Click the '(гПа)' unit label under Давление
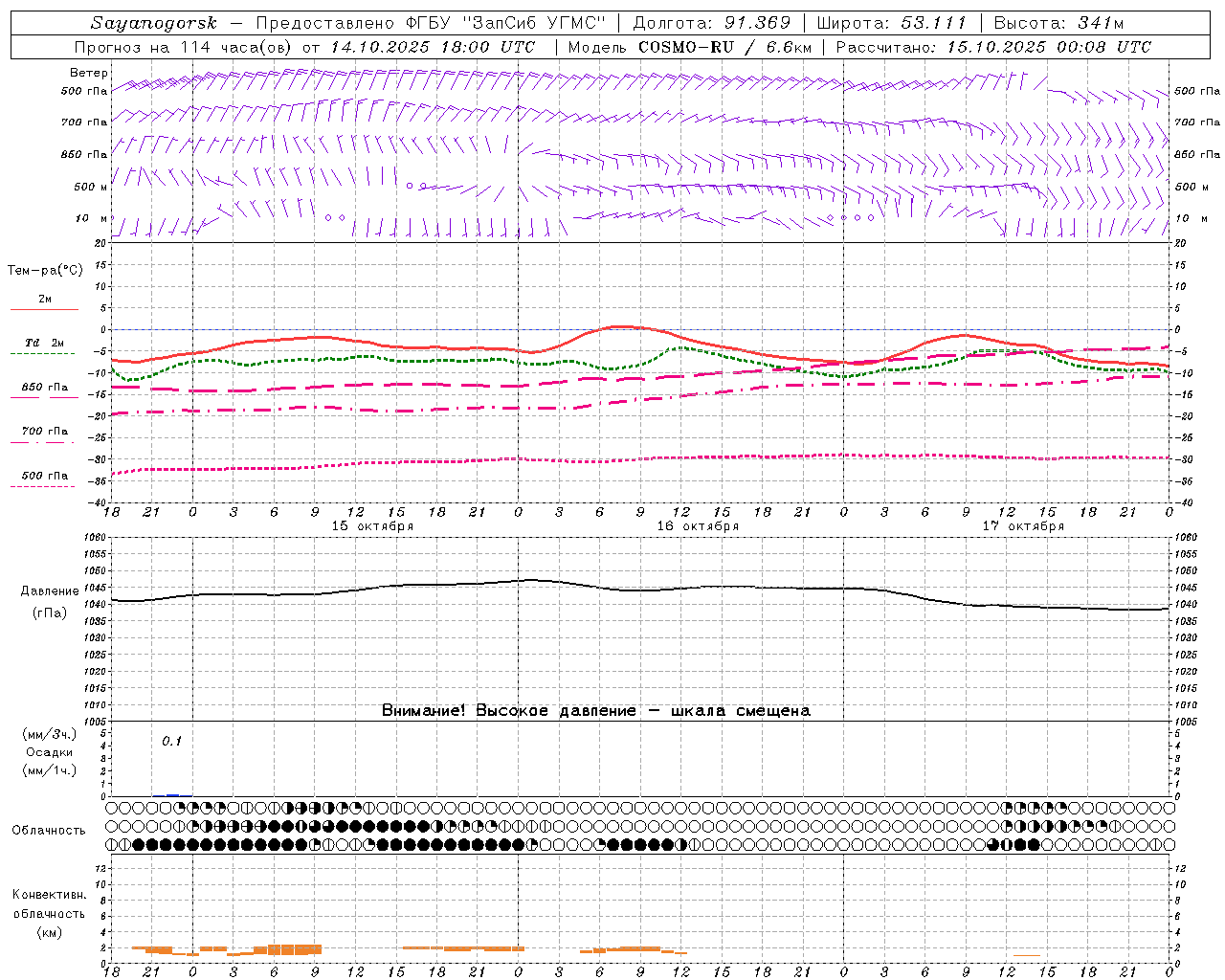1225x980 pixels. click(50, 613)
